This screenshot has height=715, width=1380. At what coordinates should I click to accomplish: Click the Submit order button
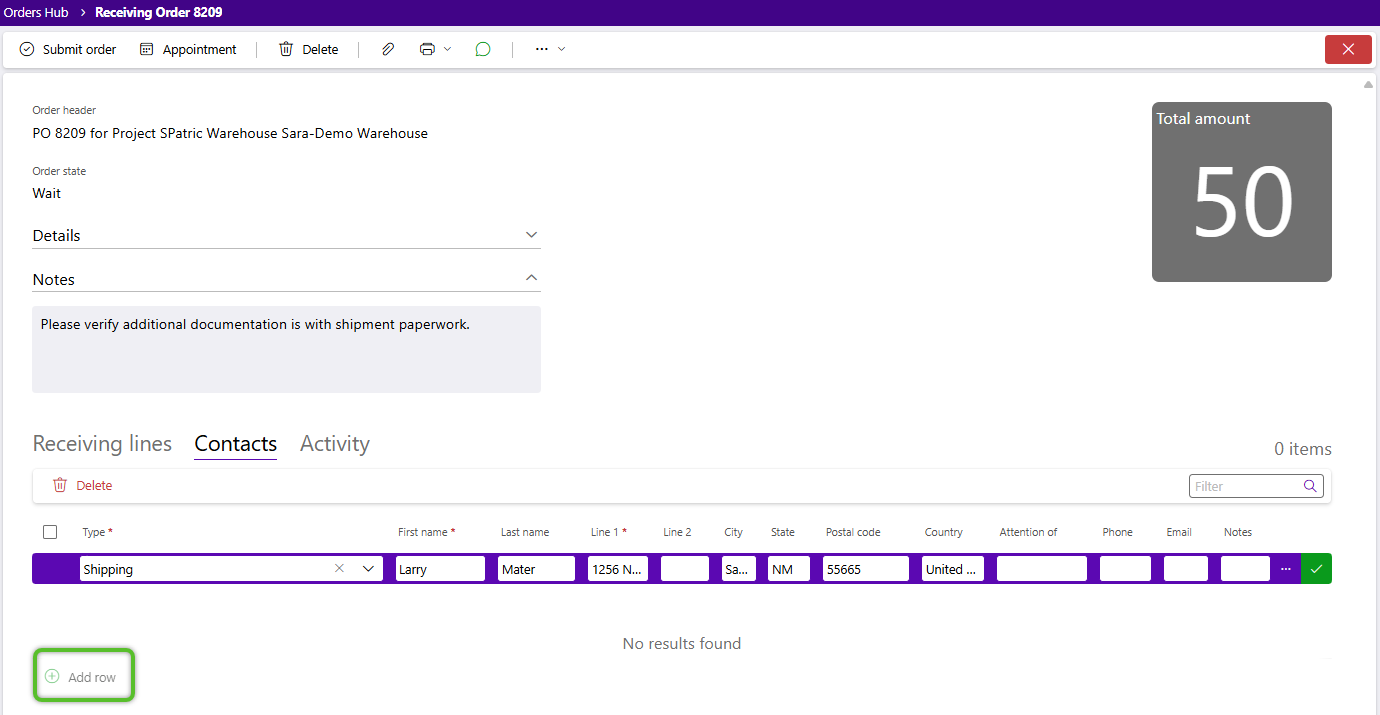pyautogui.click(x=68, y=49)
